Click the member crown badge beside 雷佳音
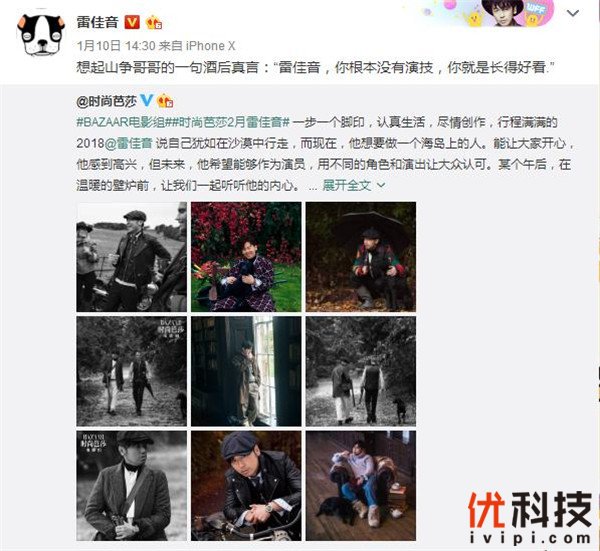The height and width of the screenshot is (551, 600). pyautogui.click(x=154, y=22)
